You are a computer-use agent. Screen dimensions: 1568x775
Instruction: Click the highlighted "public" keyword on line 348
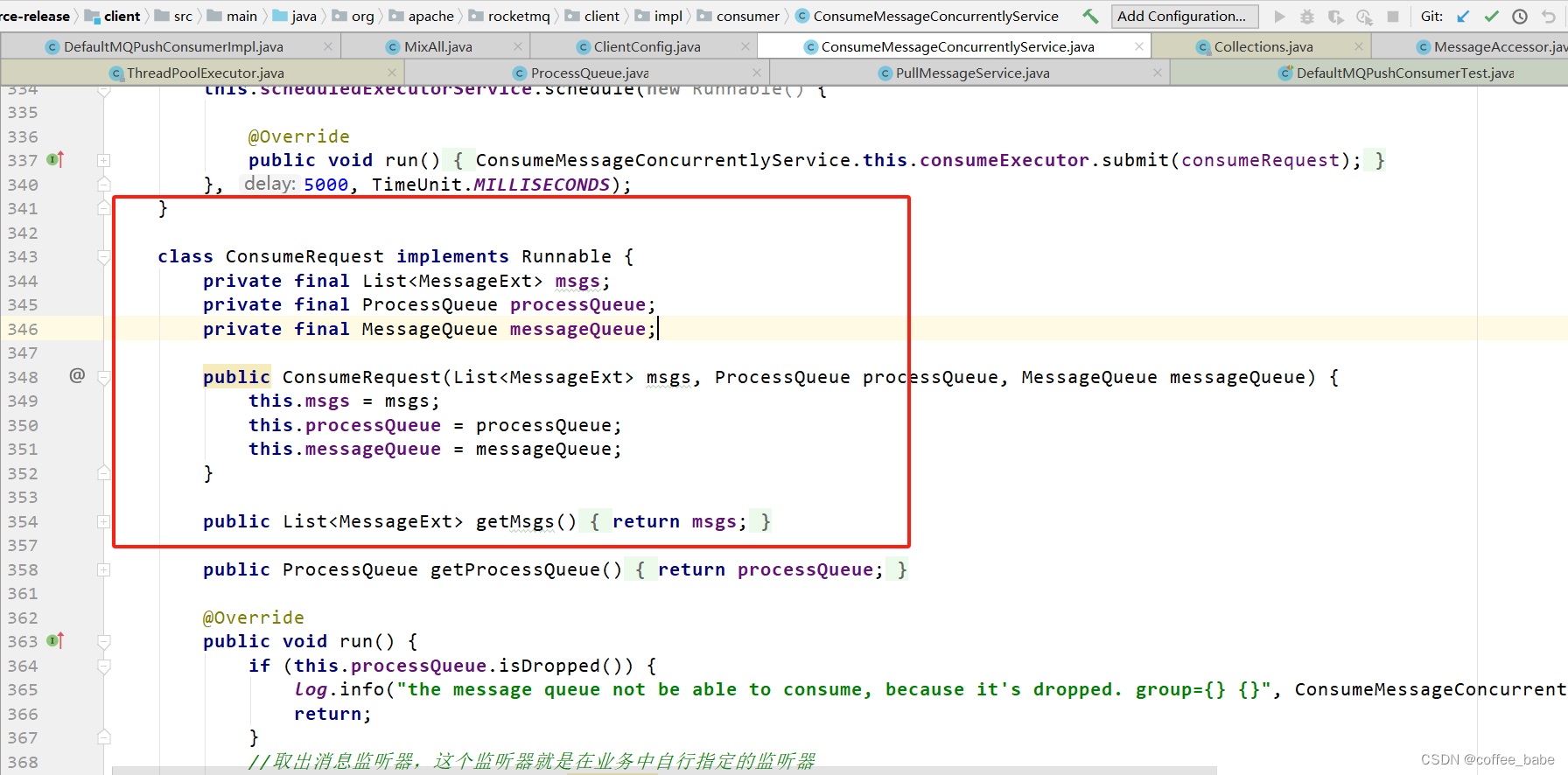pyautogui.click(x=236, y=377)
